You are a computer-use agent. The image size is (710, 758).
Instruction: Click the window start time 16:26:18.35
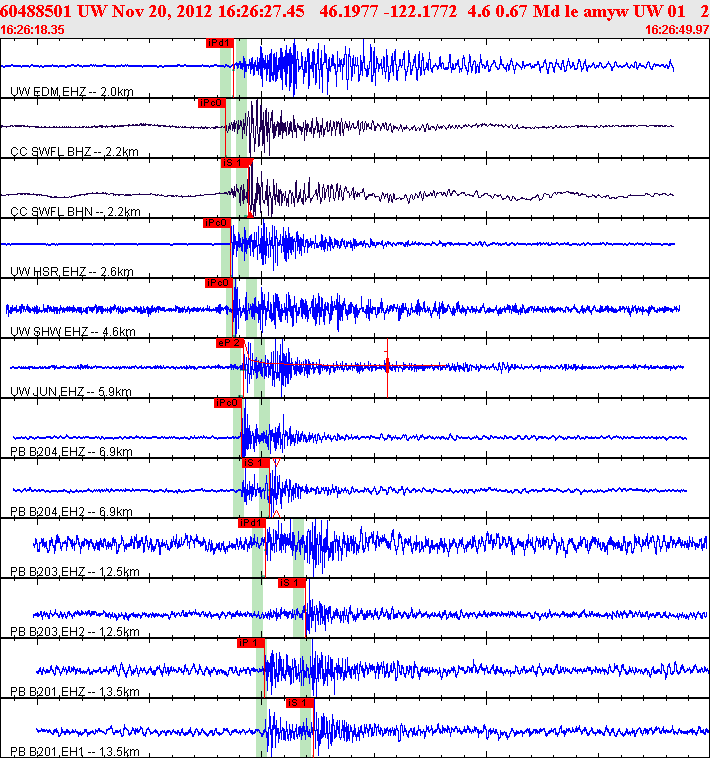click(32, 29)
